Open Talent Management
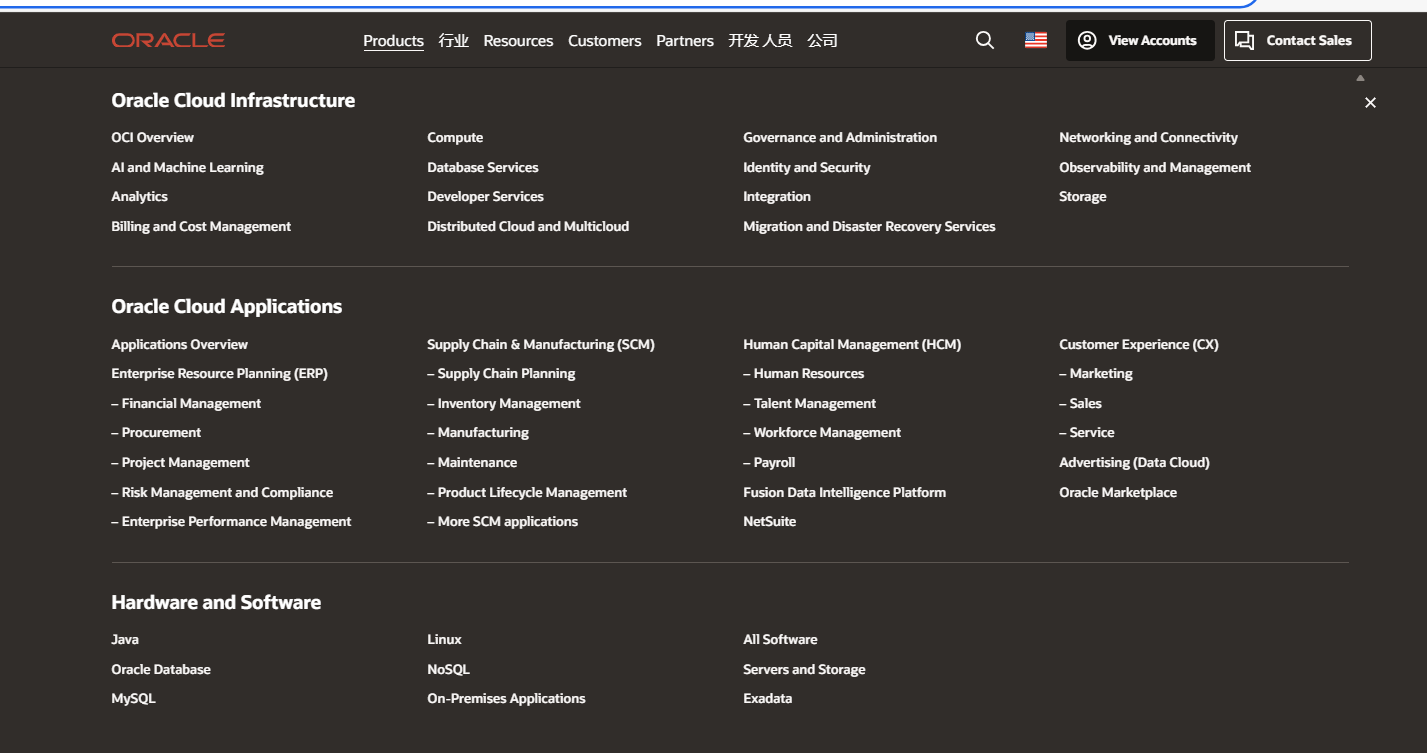This screenshot has width=1427, height=753. pyautogui.click(x=810, y=404)
